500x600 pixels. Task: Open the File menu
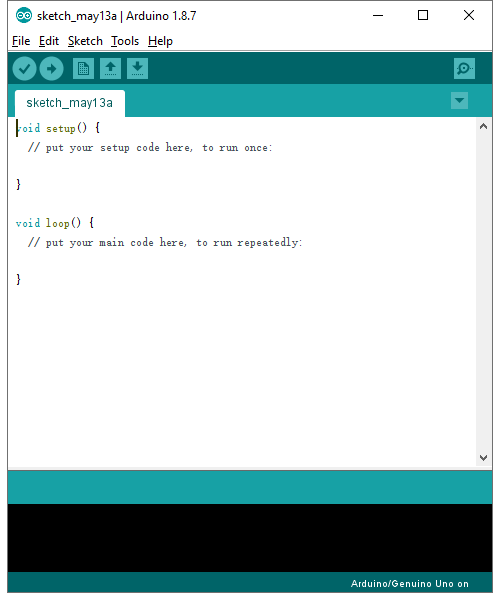tap(21, 41)
